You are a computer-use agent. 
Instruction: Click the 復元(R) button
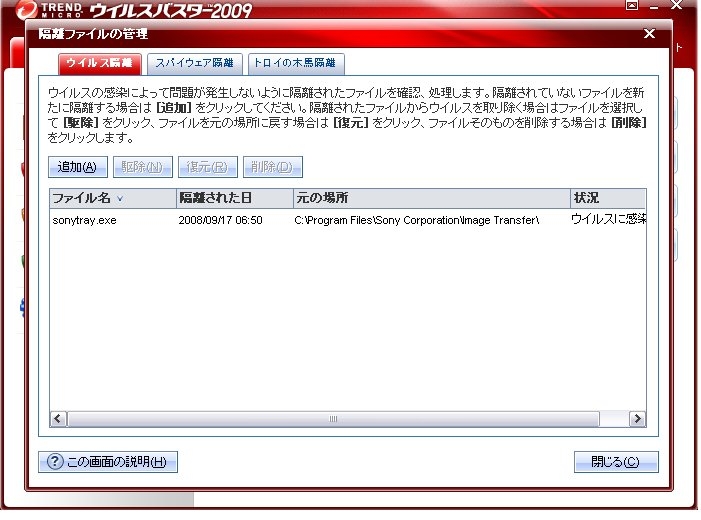207,167
